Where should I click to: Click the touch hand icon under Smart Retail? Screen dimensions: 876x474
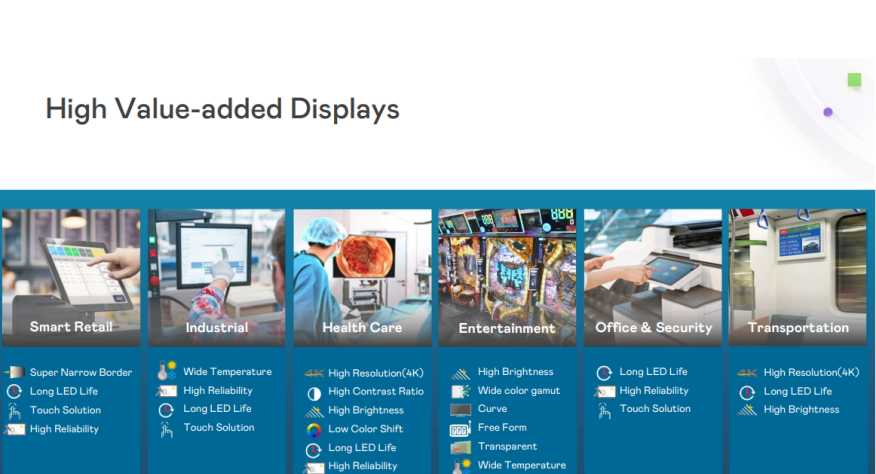(x=15, y=411)
